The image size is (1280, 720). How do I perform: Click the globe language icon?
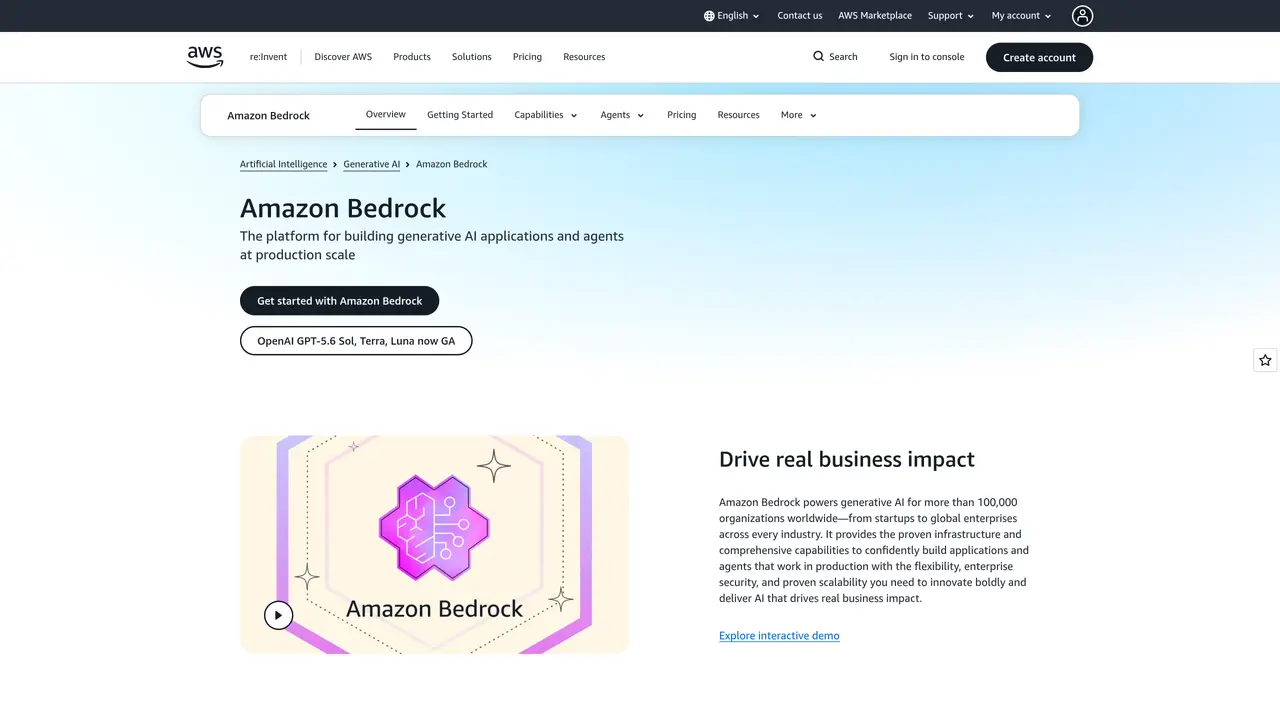[x=709, y=16]
